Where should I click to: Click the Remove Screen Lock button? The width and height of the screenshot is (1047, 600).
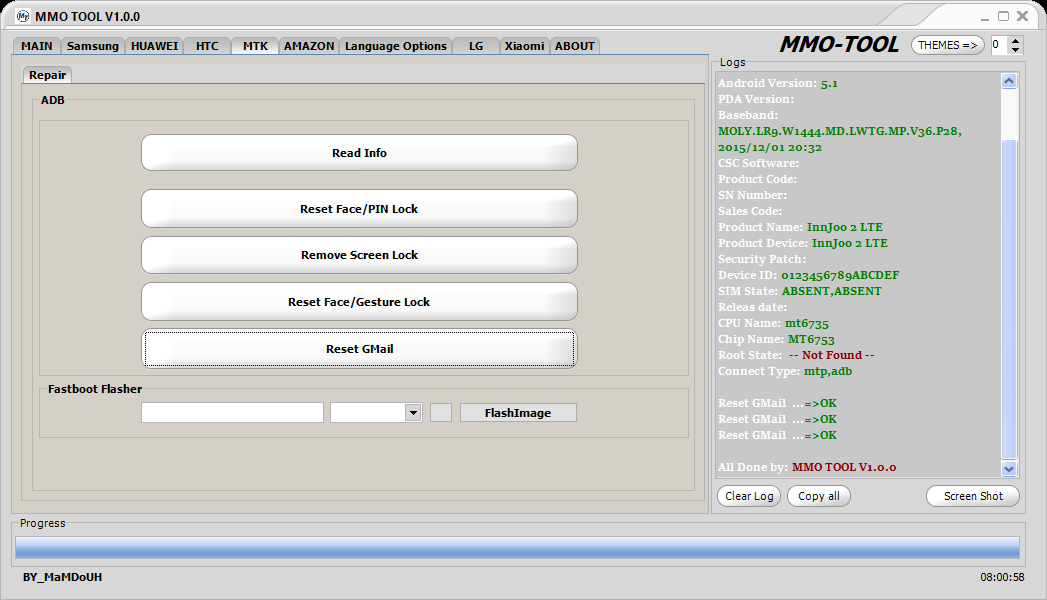click(359, 255)
